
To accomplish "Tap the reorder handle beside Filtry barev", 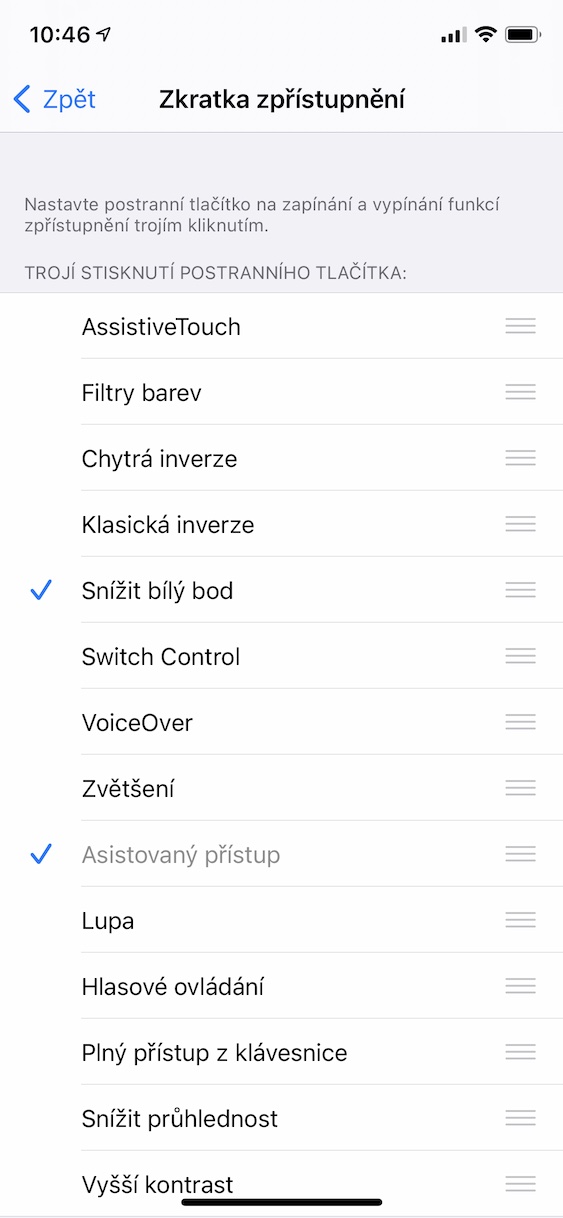I will coord(520,392).
